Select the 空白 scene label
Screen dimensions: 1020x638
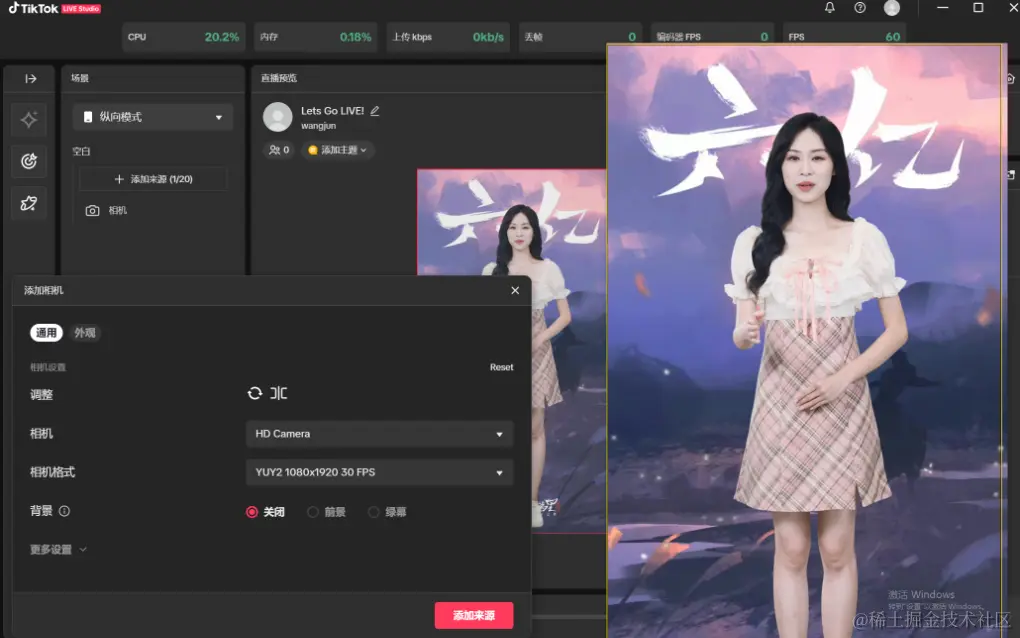tap(81, 152)
